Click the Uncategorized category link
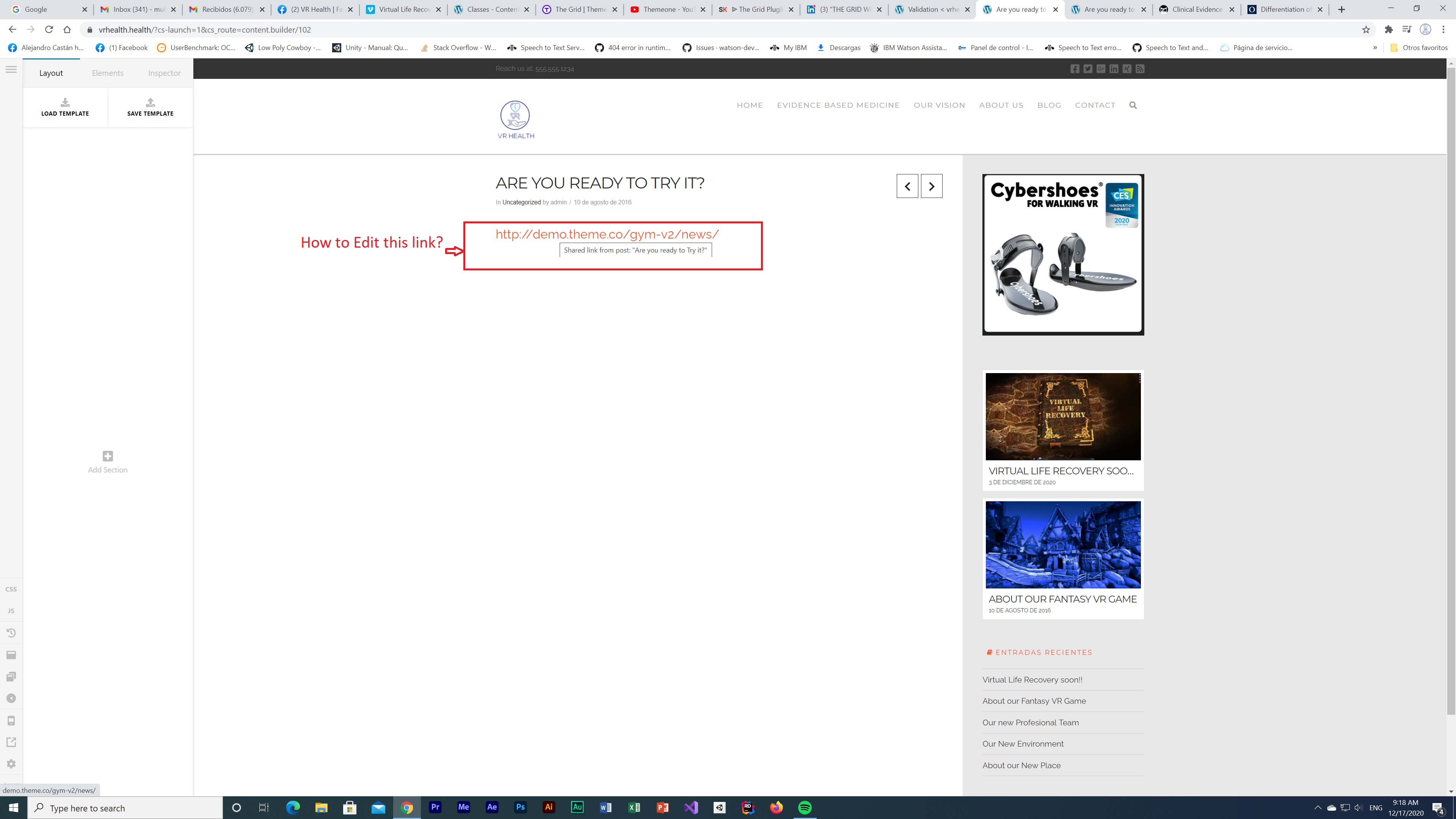This screenshot has height=819, width=1456. (x=521, y=202)
